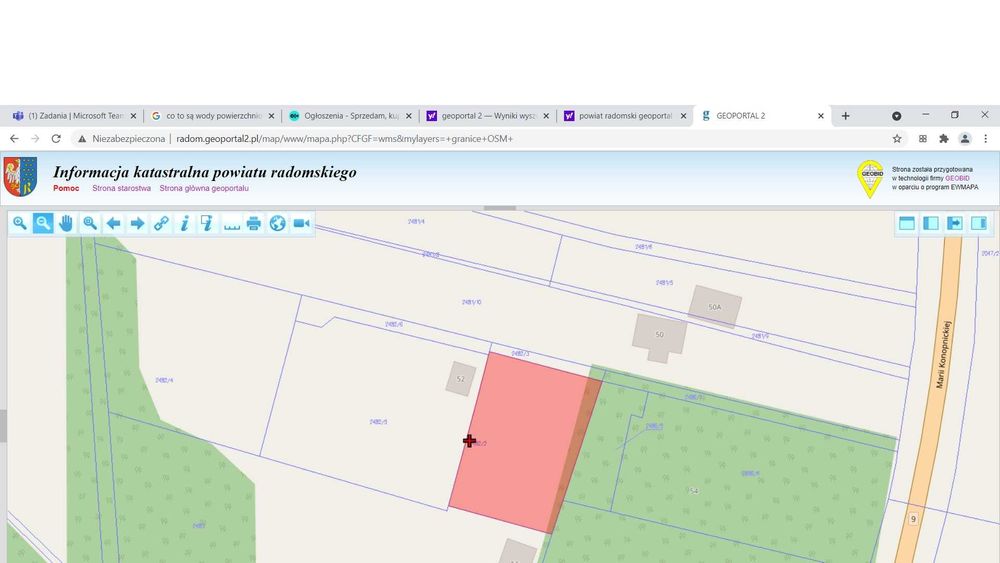
Task: Click the Marii Konopnickiej street label
Action: 943,355
